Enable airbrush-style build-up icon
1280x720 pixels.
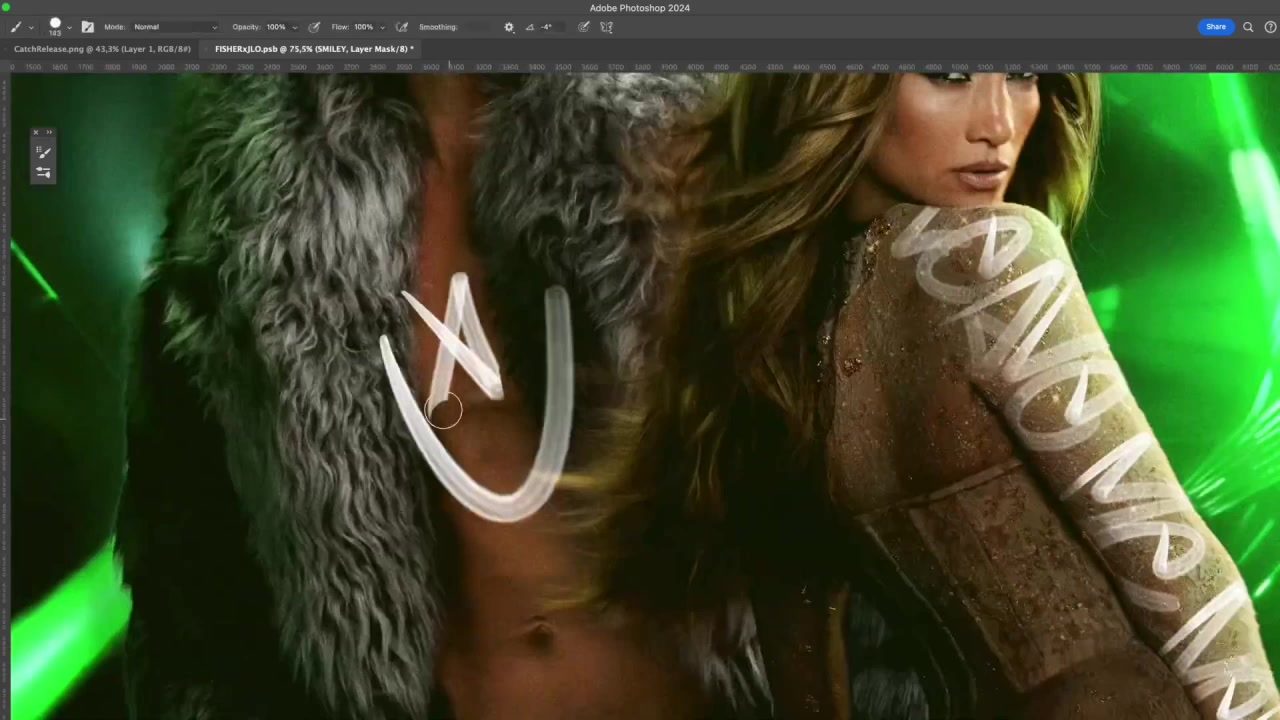402,27
